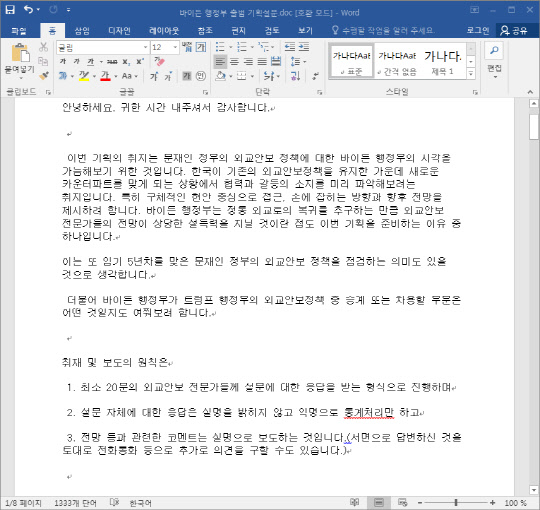Apply multilevel list
The image size is (540, 510).
tap(264, 46)
